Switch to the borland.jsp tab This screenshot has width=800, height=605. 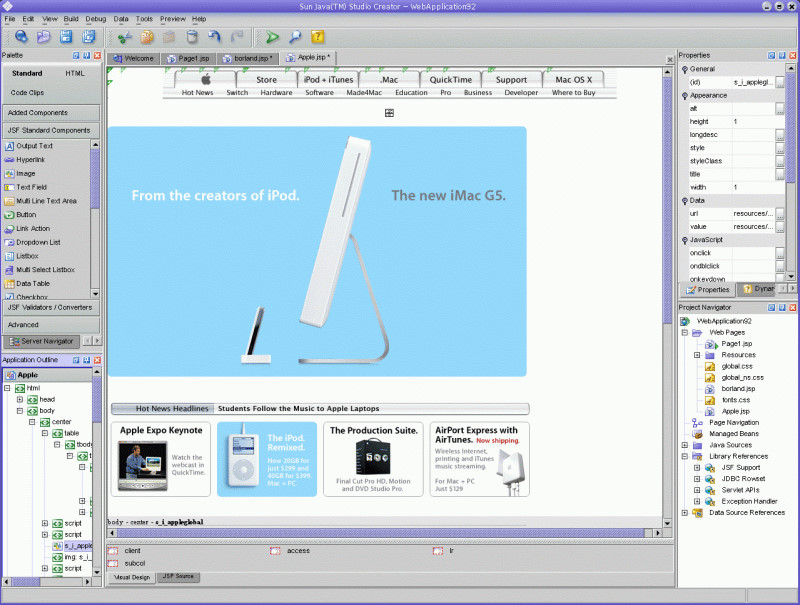248,59
